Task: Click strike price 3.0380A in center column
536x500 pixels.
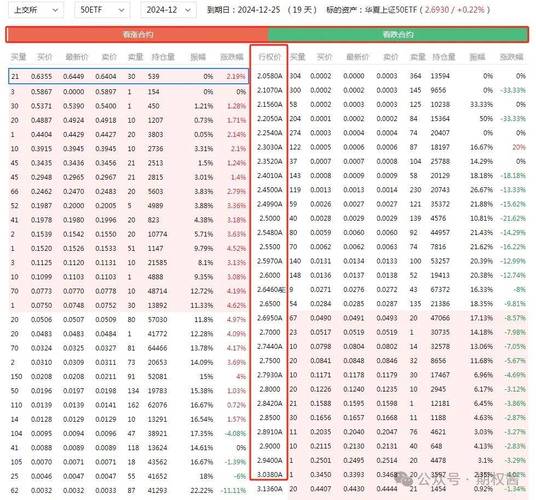Action: pyautogui.click(x=270, y=475)
